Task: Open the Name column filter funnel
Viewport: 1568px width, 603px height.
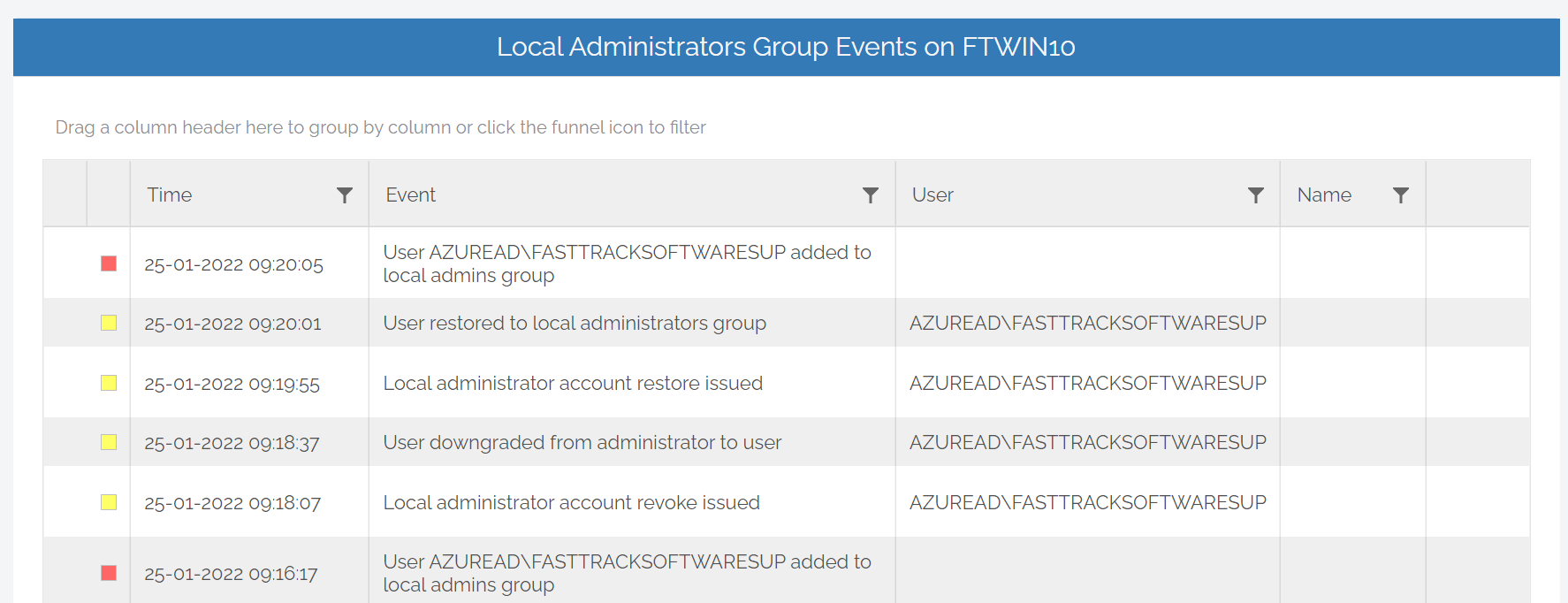Action: point(1401,195)
